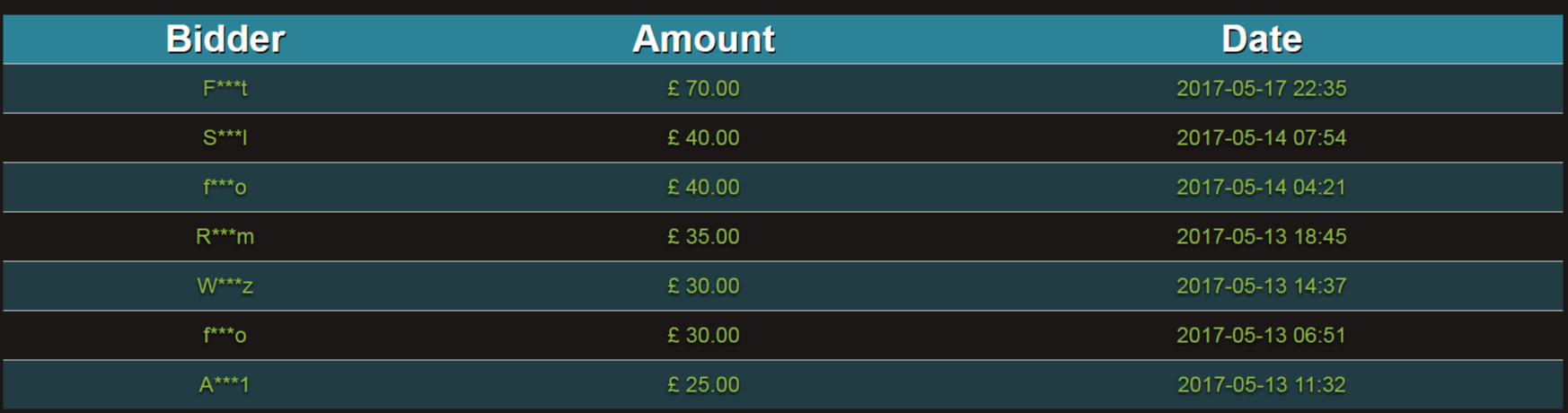Viewport: 1568px width, 413px height.
Task: Select bidder R***m
Action: (x=225, y=237)
